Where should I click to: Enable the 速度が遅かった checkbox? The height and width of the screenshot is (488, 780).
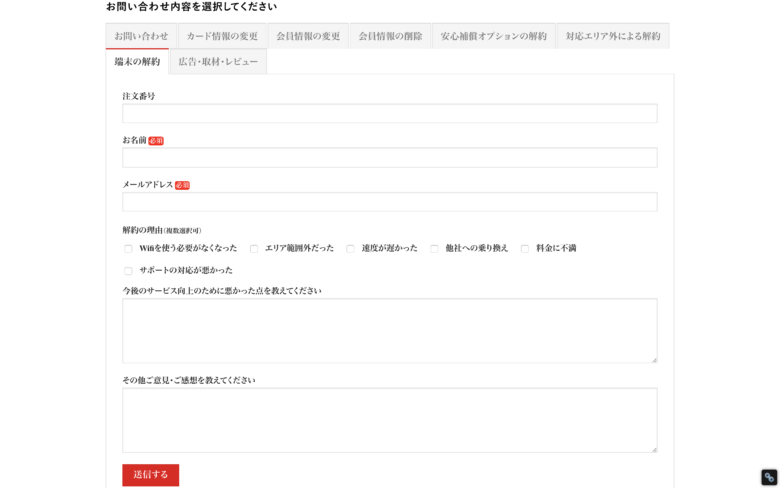click(x=350, y=249)
